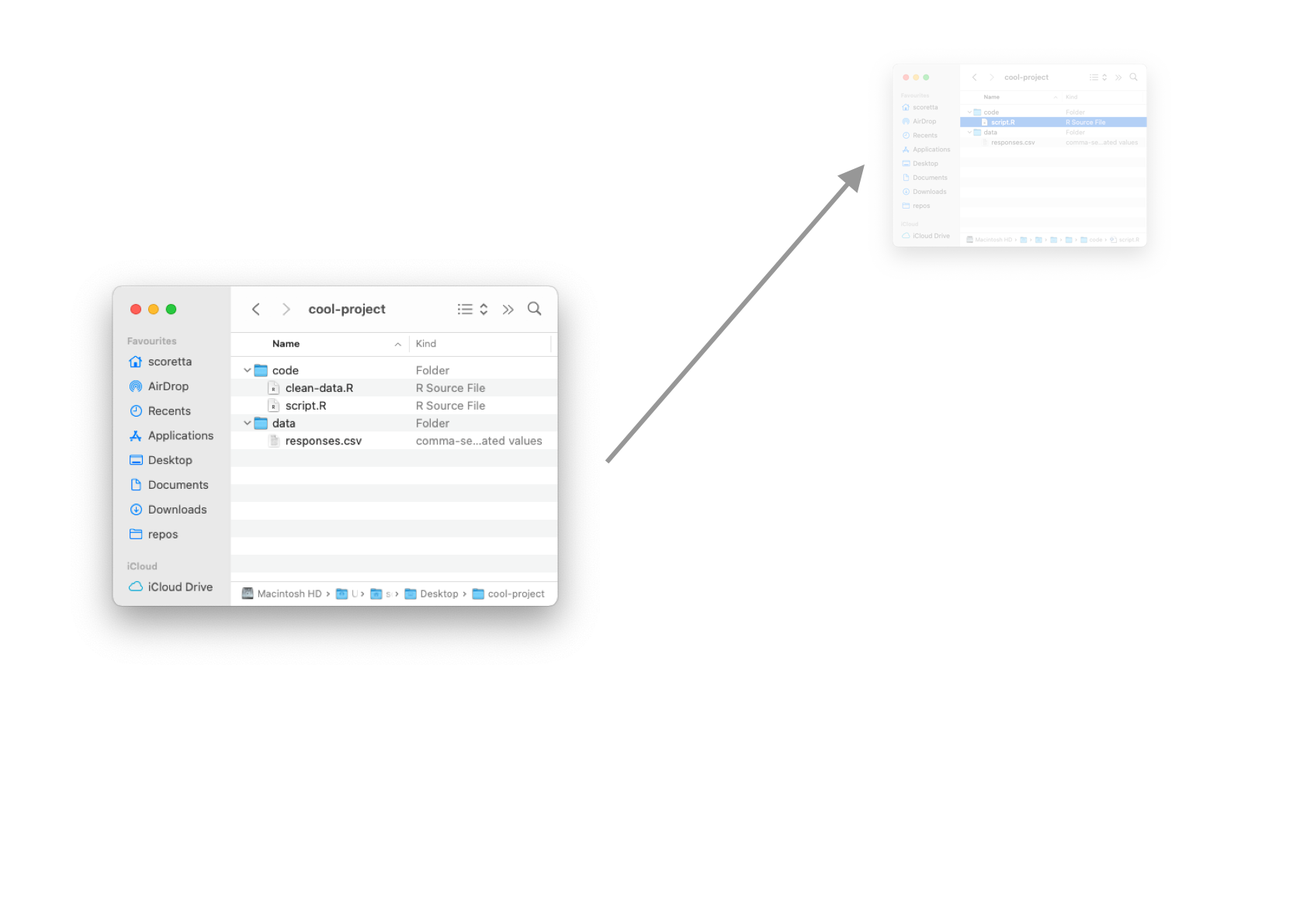Screen dimensions: 1307x924
Task: Go forward with the right chevron button
Action: 286,309
